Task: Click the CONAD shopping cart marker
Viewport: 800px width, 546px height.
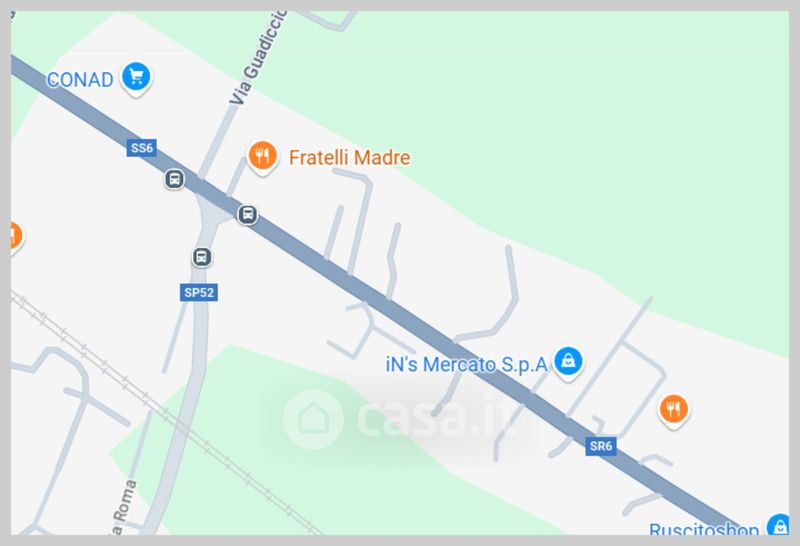Action: pyautogui.click(x=136, y=78)
